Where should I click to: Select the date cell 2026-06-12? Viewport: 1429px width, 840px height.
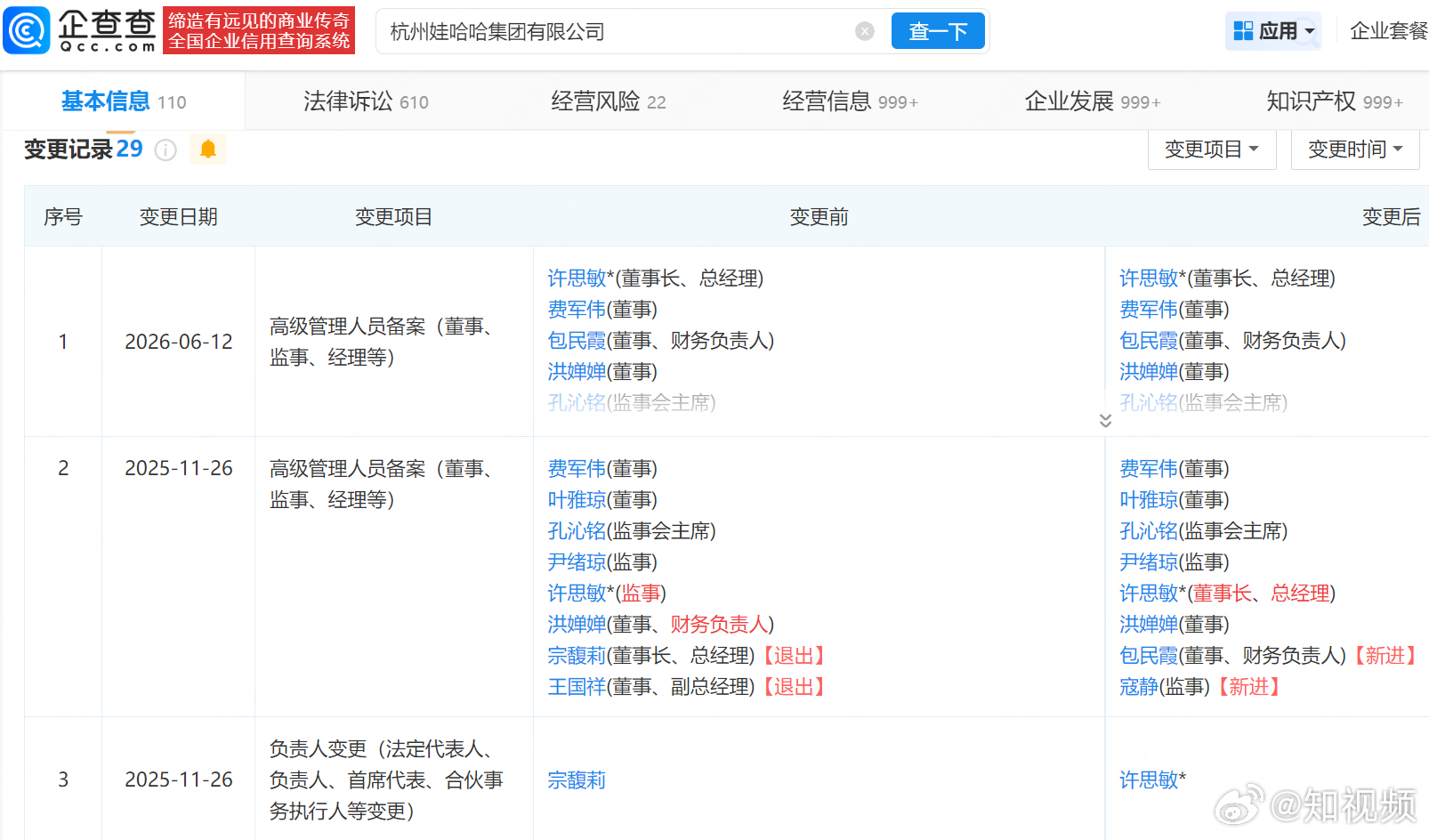click(x=179, y=342)
